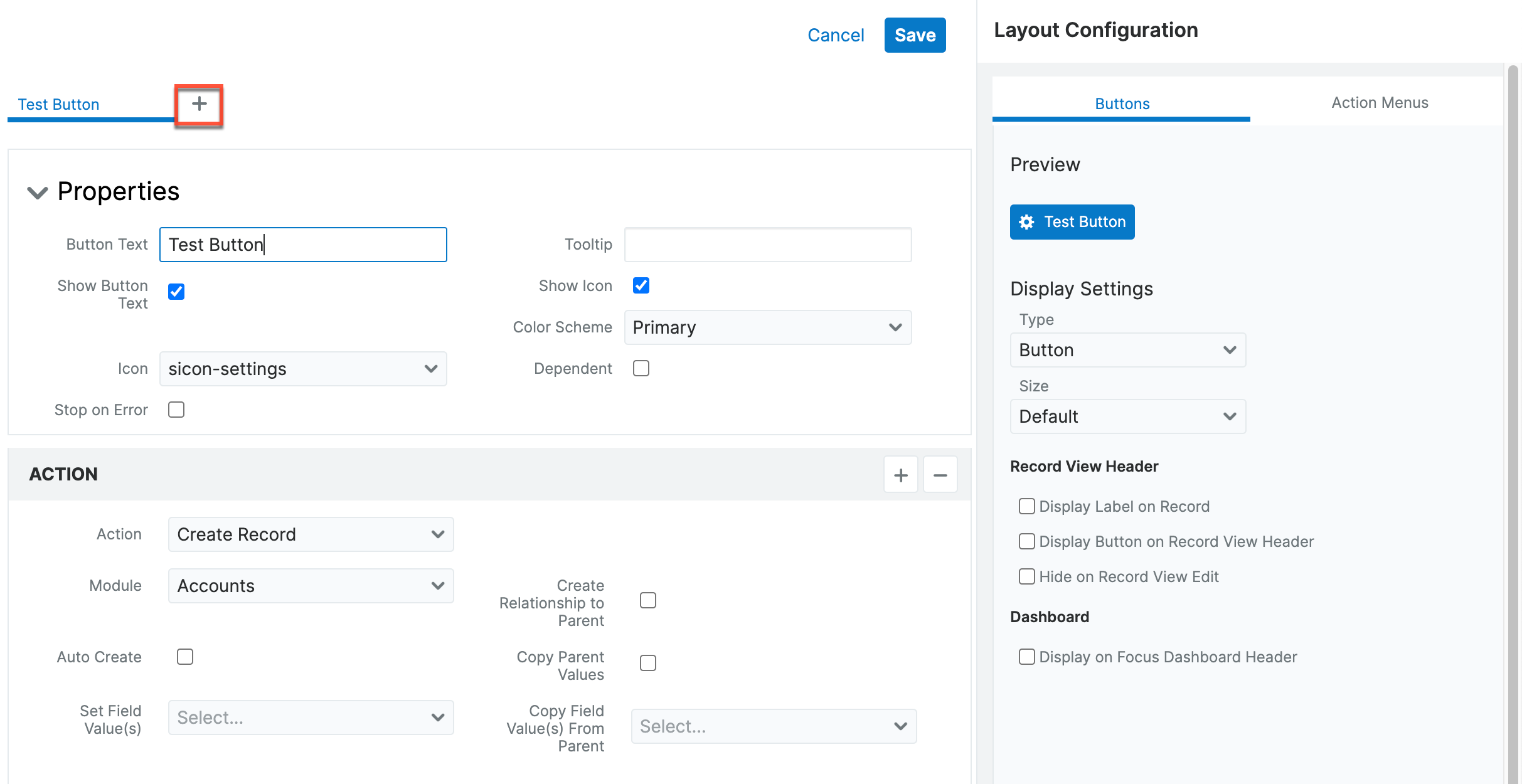The height and width of the screenshot is (784, 1522).
Task: Toggle the Dependent checkbox
Action: point(641,368)
